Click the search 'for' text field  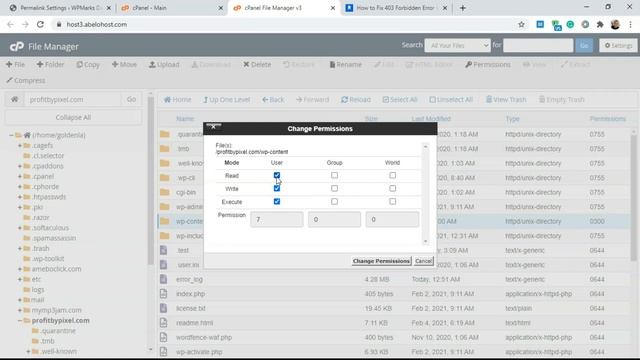click(538, 45)
